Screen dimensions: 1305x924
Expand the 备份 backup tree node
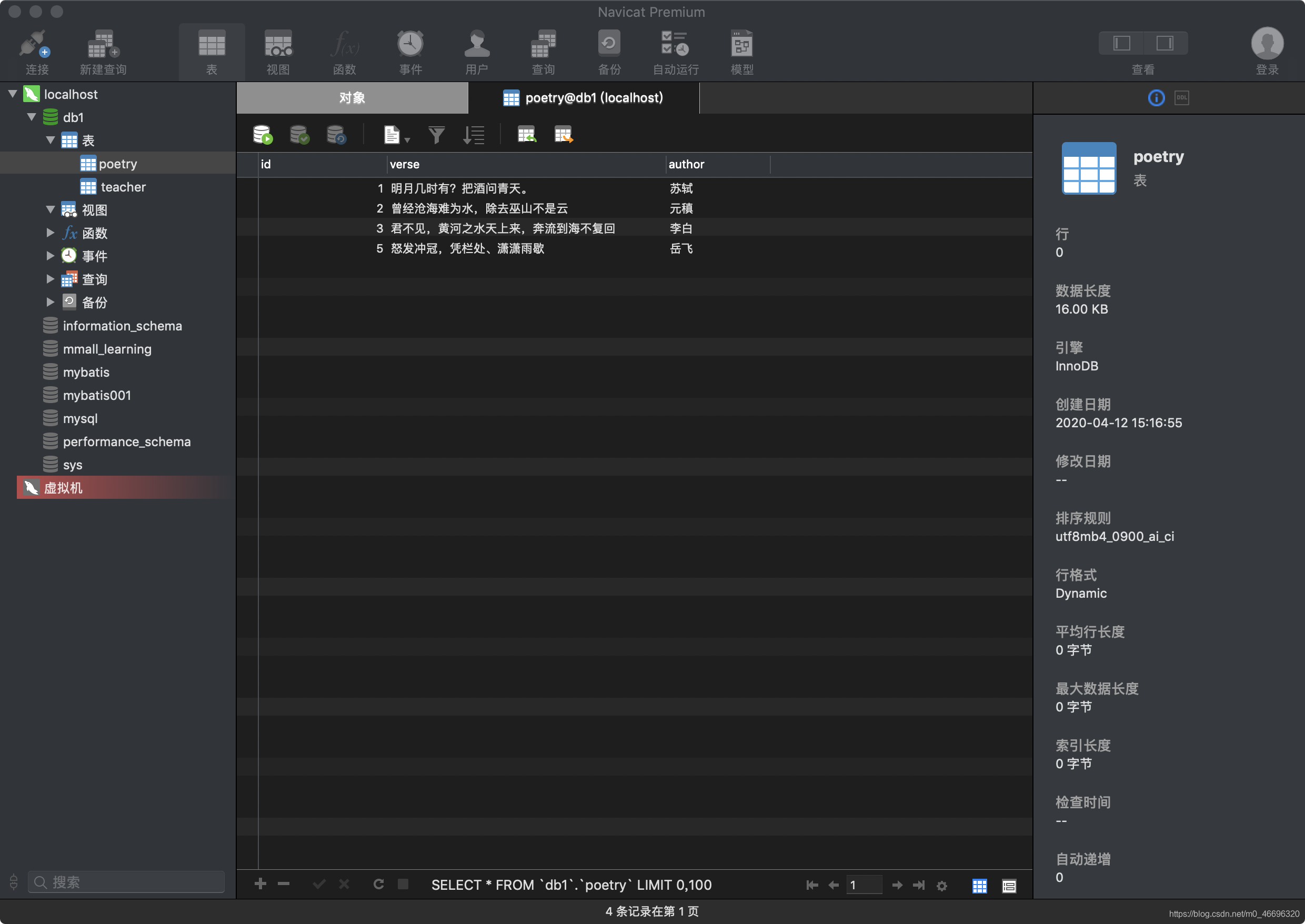tap(50, 302)
